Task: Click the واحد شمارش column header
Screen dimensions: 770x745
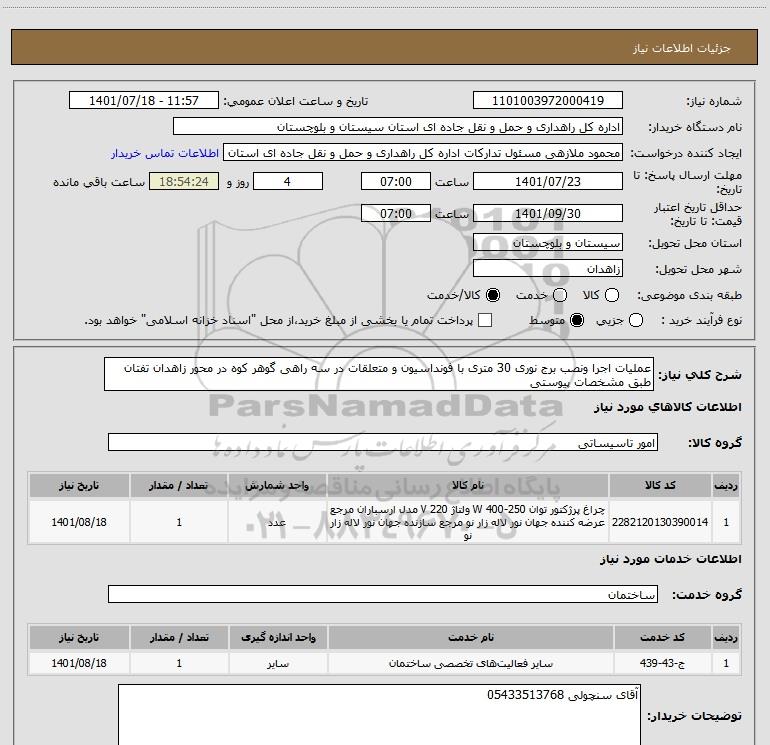Action: click(x=277, y=485)
